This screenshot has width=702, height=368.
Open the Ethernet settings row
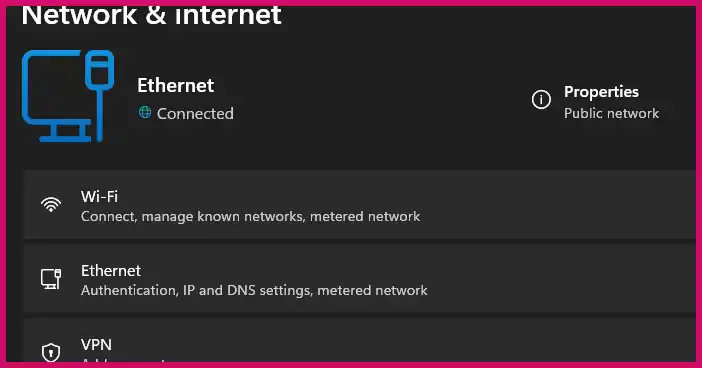tap(360, 279)
